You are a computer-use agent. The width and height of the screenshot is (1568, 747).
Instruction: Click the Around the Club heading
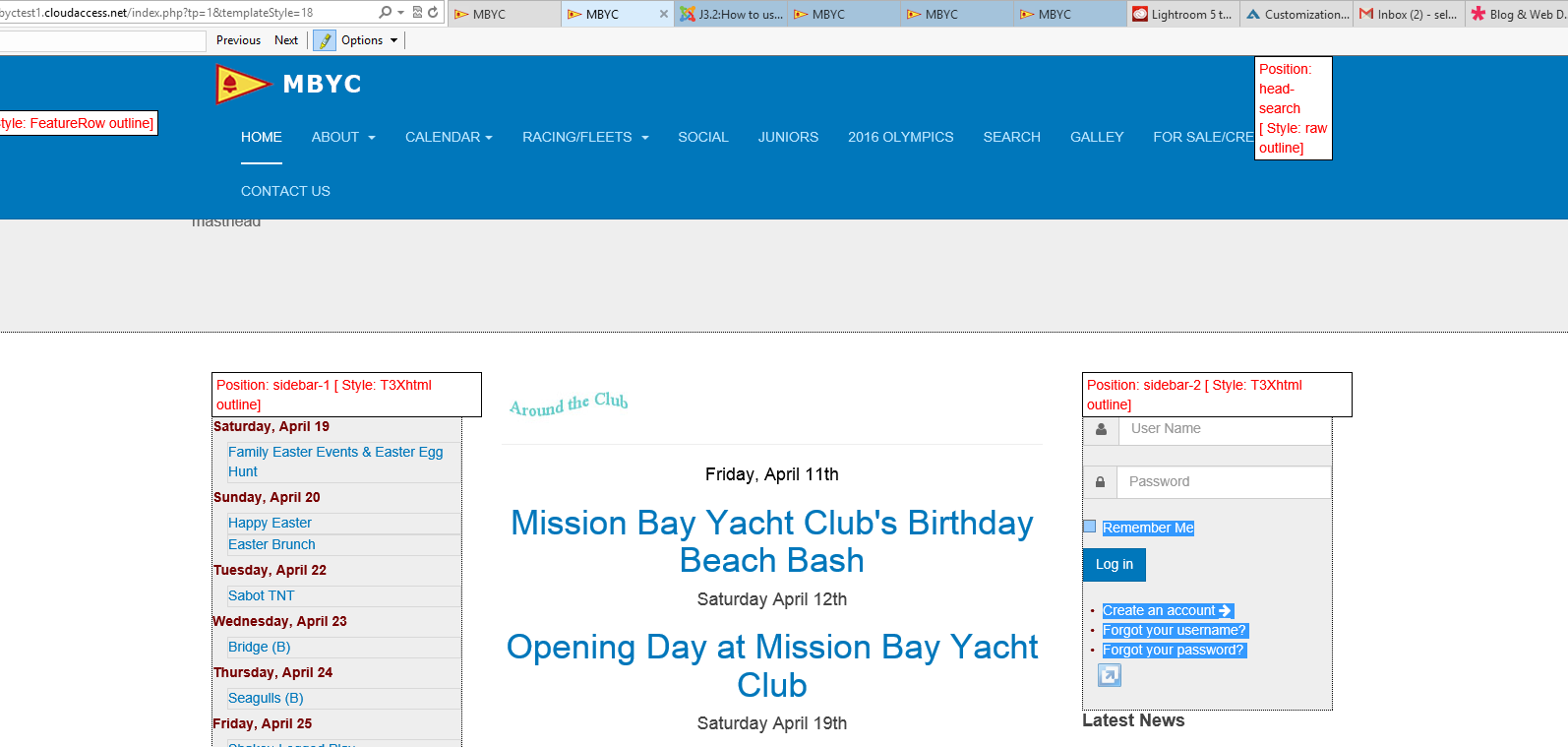coord(569,404)
